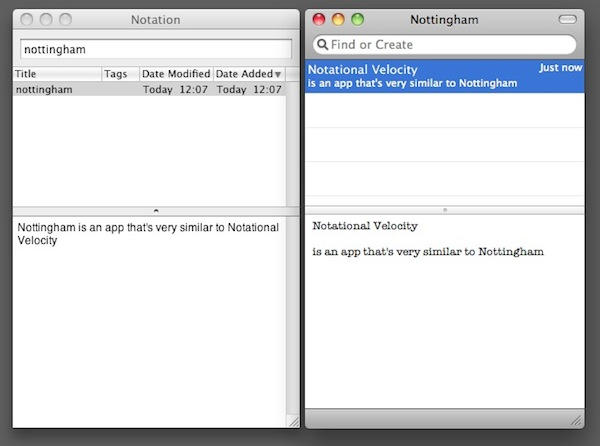The image size is (600, 446).
Task: Zoom Nottingham window using green button
Action: click(357, 19)
